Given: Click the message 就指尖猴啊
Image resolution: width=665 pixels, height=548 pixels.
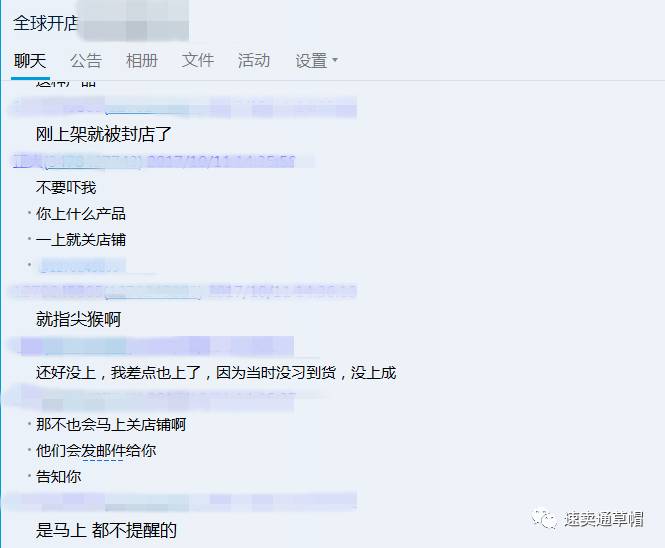Looking at the screenshot, I should 78,319.
